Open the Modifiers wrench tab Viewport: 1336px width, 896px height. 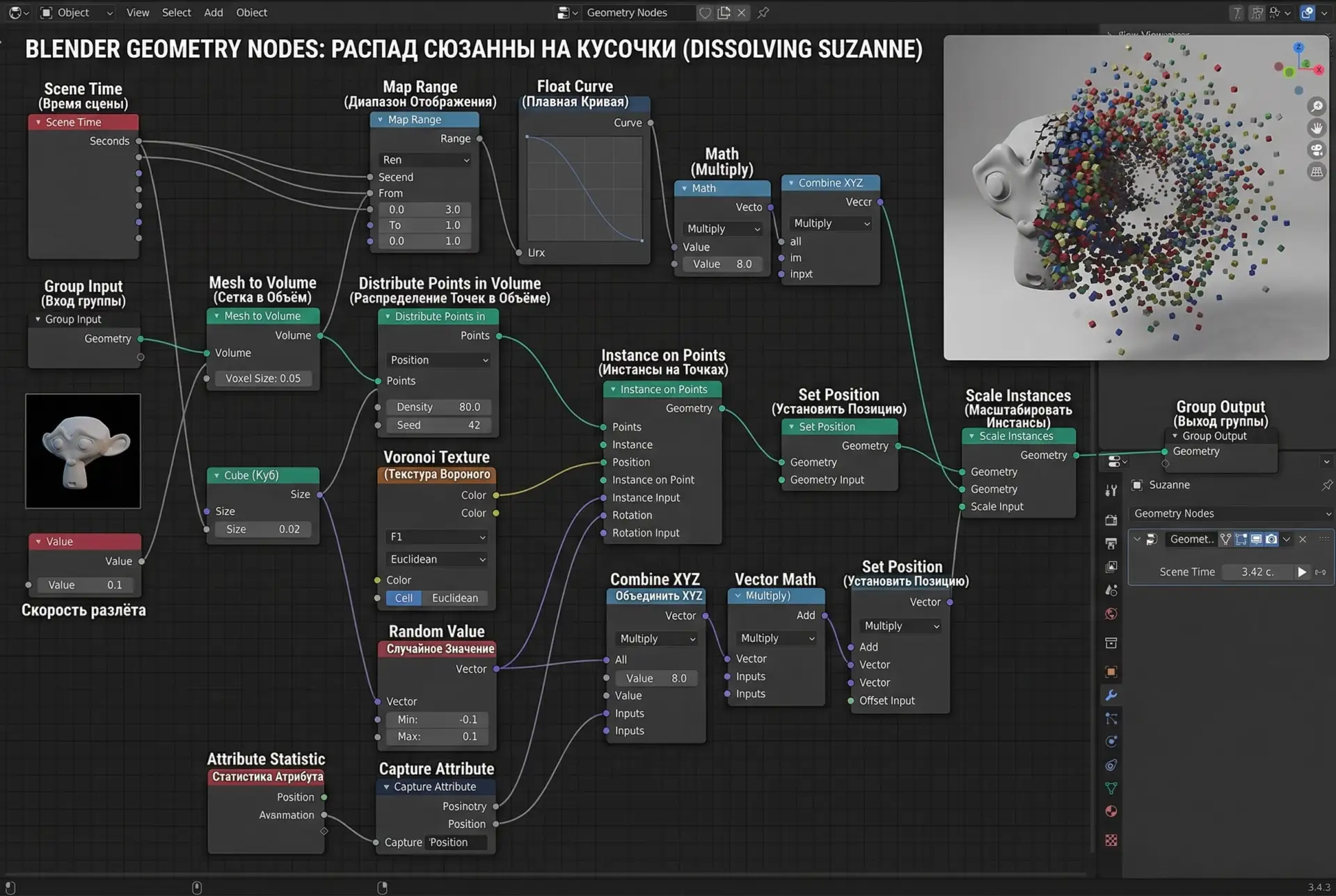click(x=1111, y=695)
